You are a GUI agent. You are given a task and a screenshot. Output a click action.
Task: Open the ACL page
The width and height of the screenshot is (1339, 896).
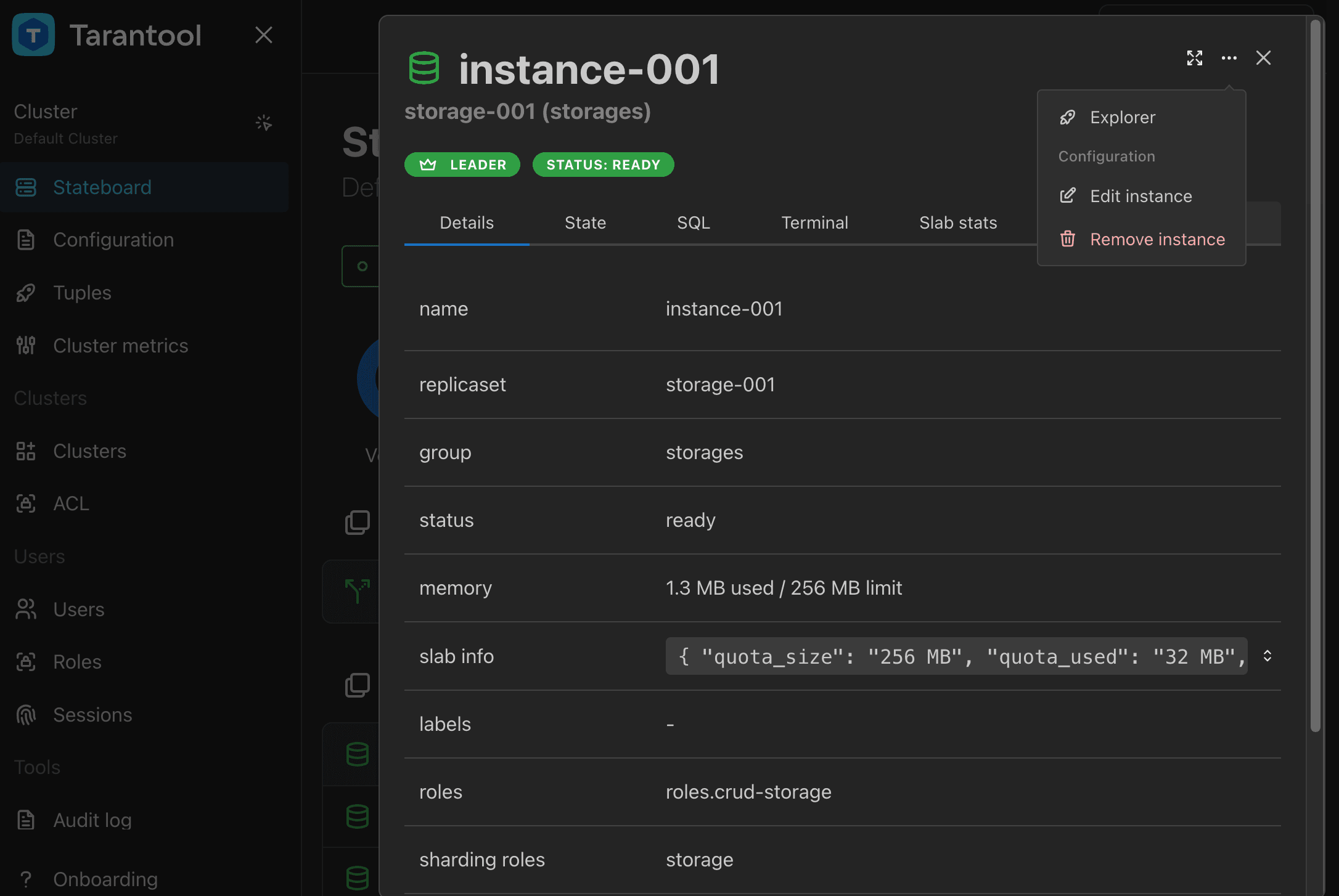(x=144, y=503)
